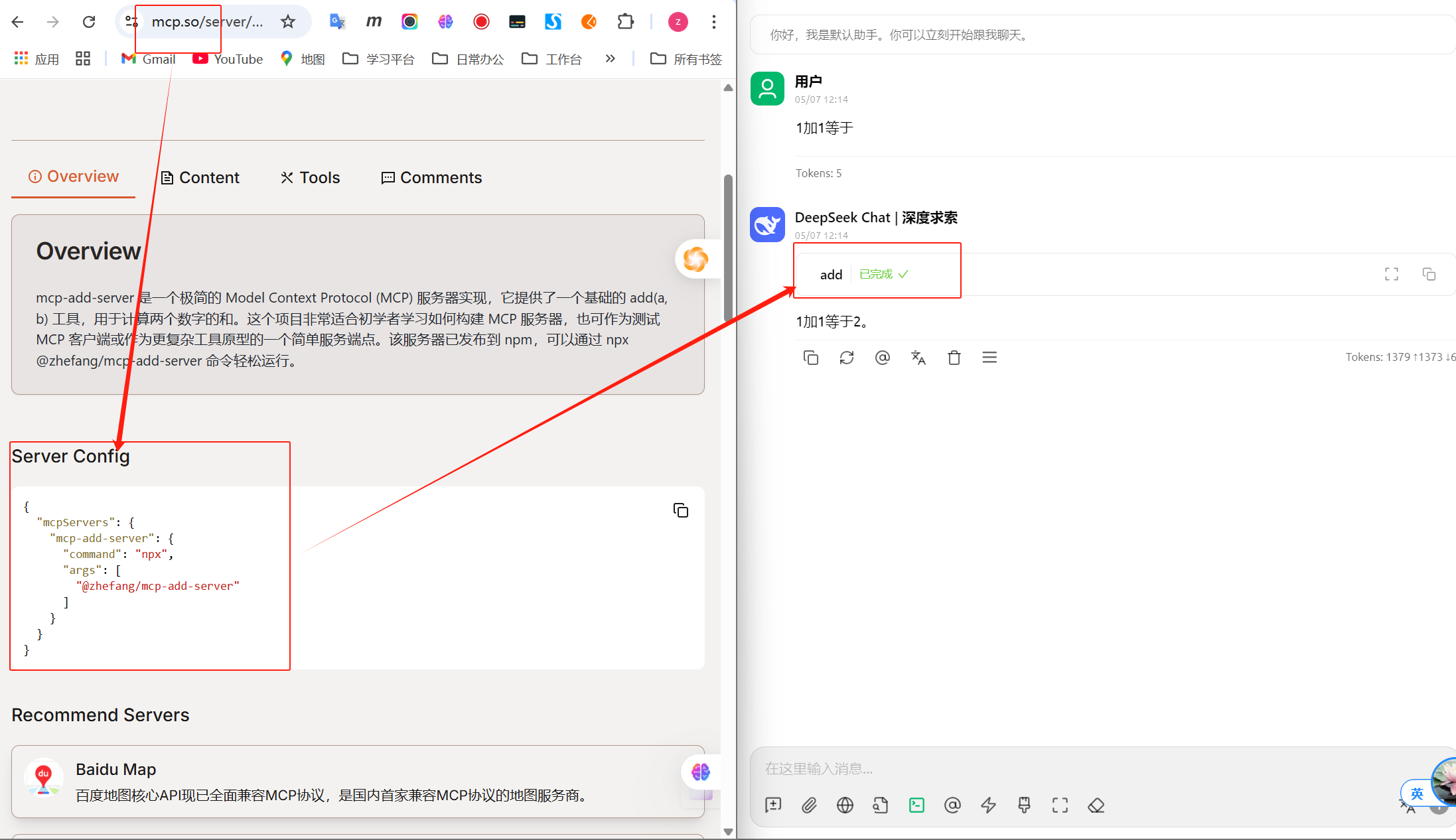The height and width of the screenshot is (840, 1456).
Task: Click the eraser clear context icon
Action: pos(1096,805)
